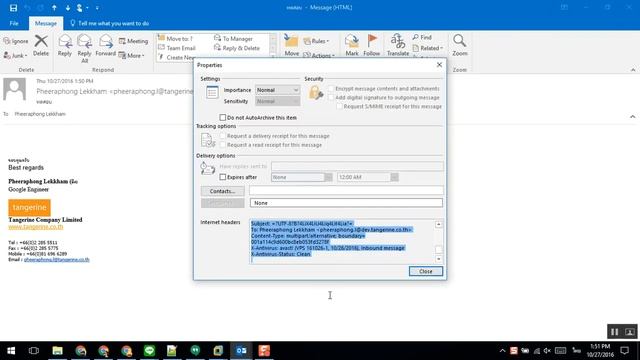Click the volume icon in system tray

coord(547,351)
